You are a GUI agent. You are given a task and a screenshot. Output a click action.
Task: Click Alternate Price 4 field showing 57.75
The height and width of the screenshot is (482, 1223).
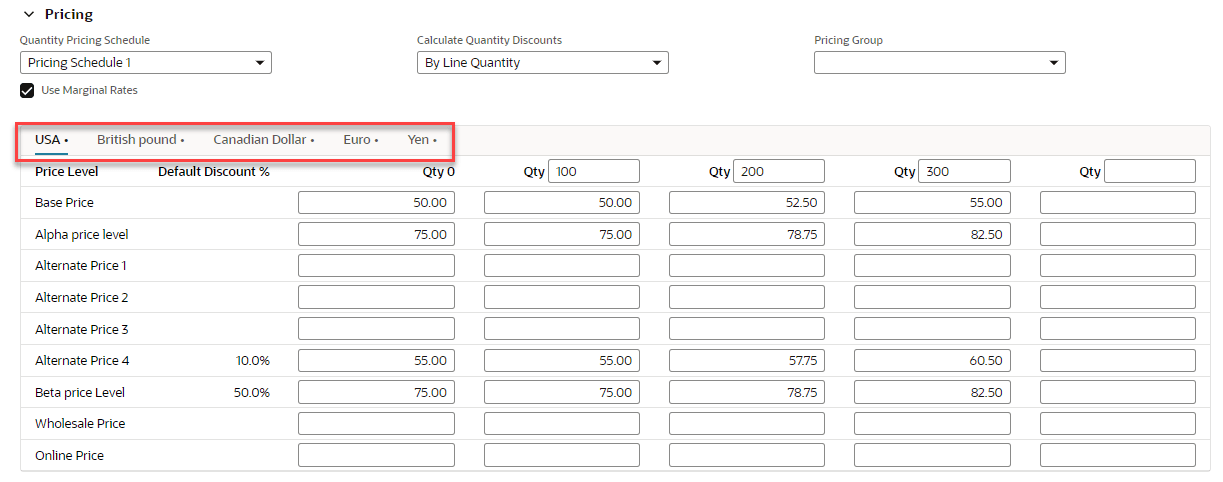click(x=747, y=361)
